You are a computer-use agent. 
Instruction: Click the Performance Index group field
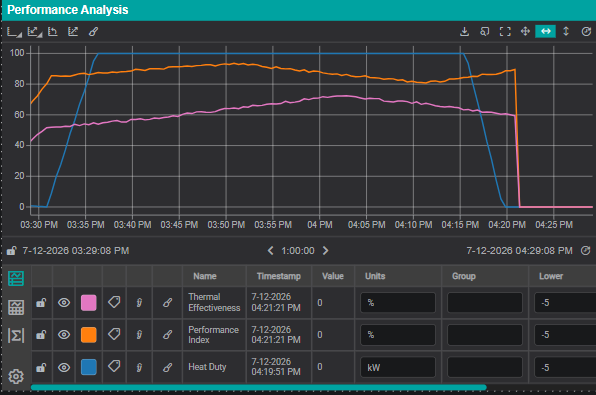click(485, 335)
